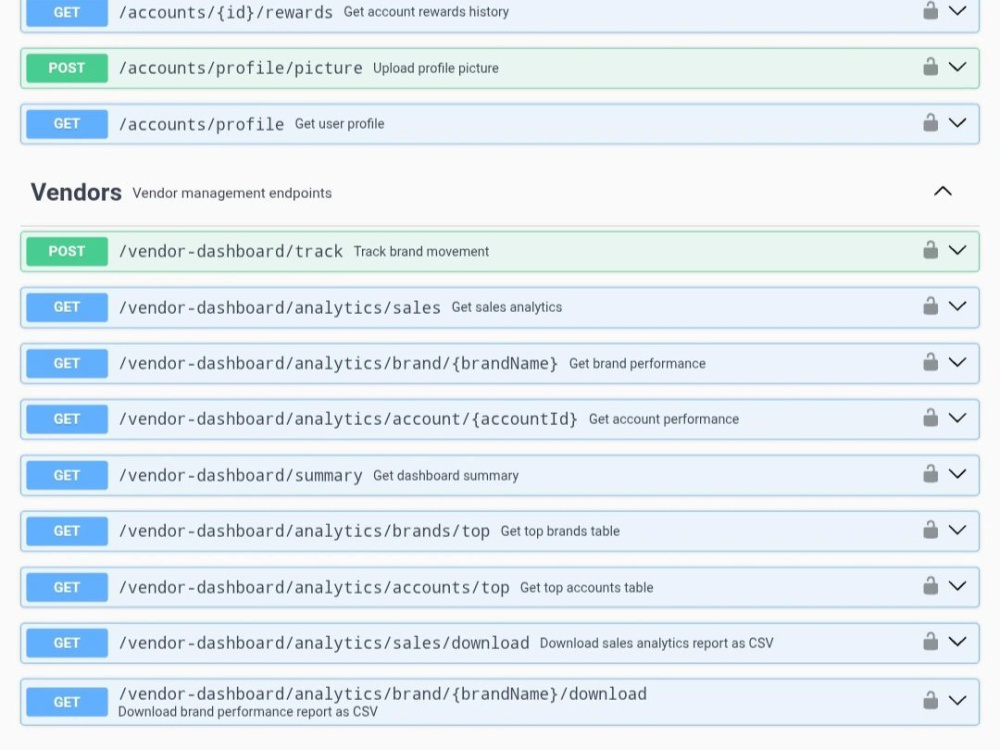This screenshot has height=750, width=1000.
Task: Collapse the Vendors section with the up chevron
Action: point(943,191)
